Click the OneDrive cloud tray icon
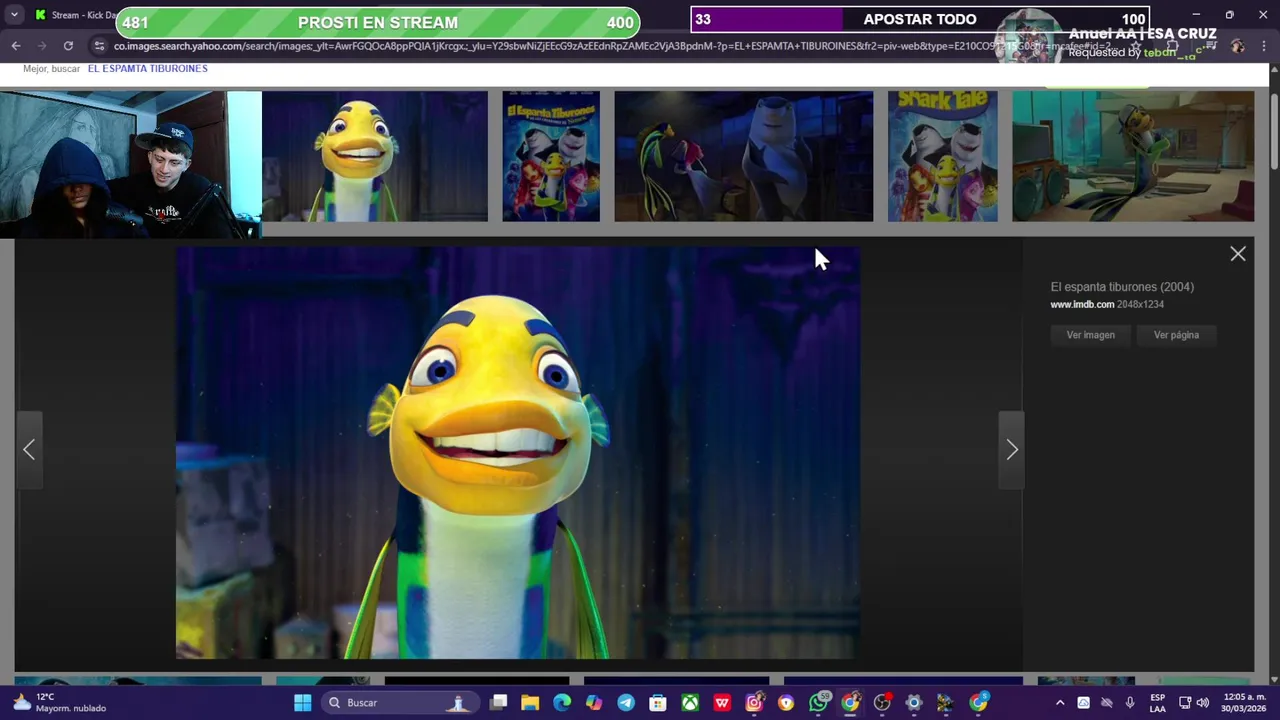The height and width of the screenshot is (720, 1280). 1083,703
